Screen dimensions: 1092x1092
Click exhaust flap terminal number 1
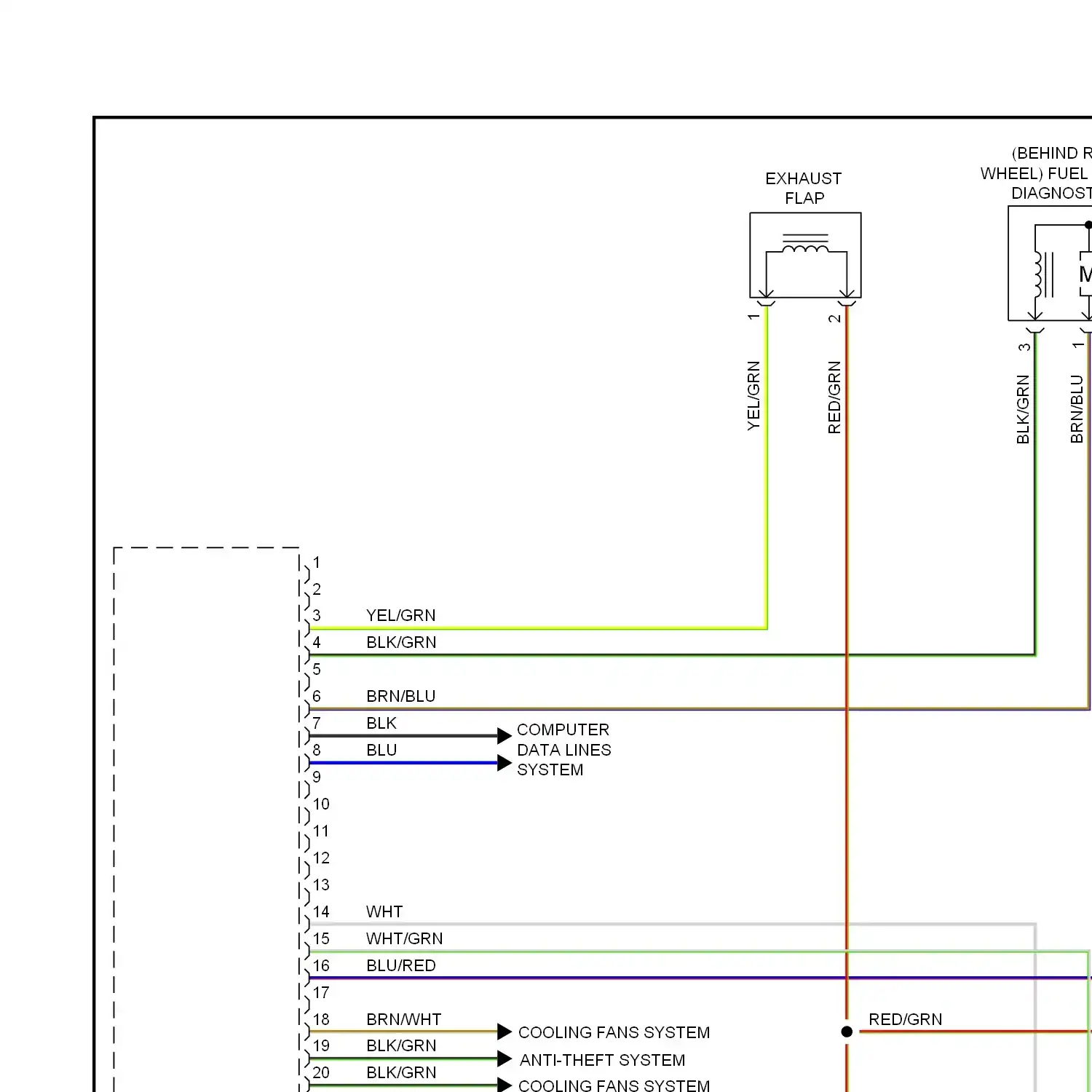[753, 317]
